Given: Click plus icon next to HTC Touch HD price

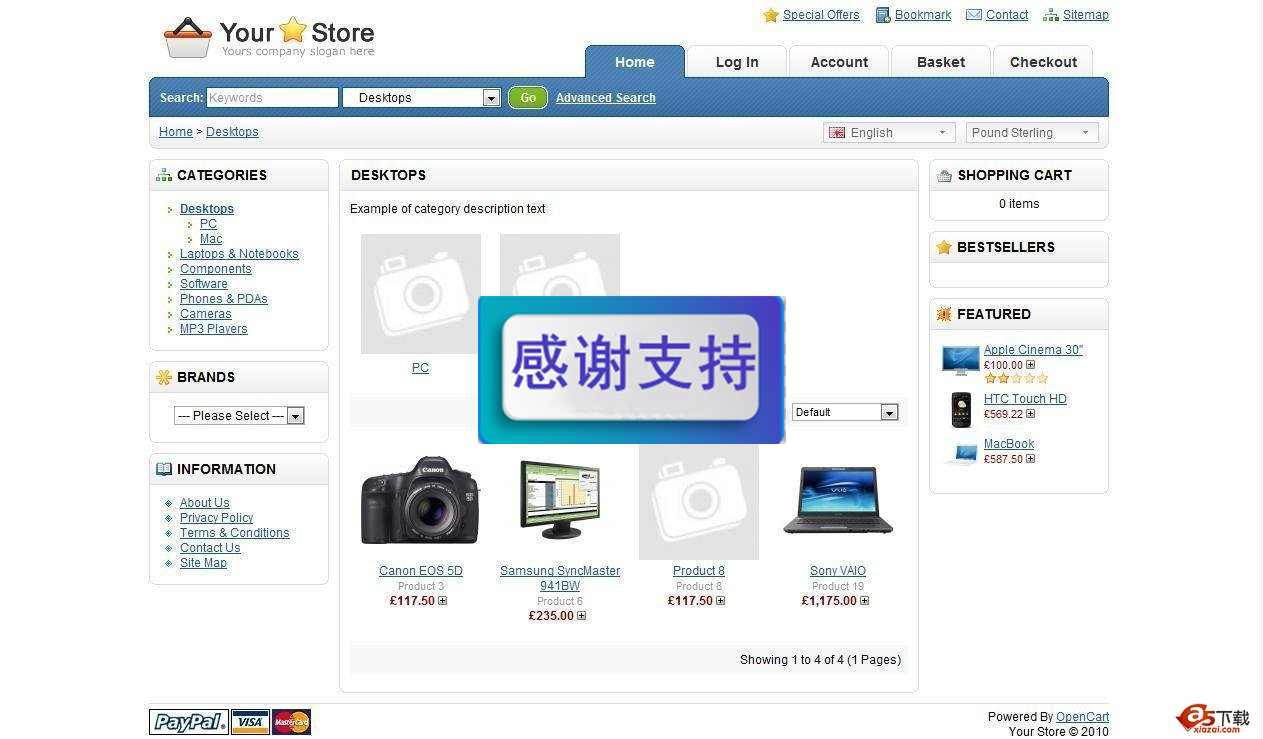Looking at the screenshot, I should click(x=1030, y=414).
